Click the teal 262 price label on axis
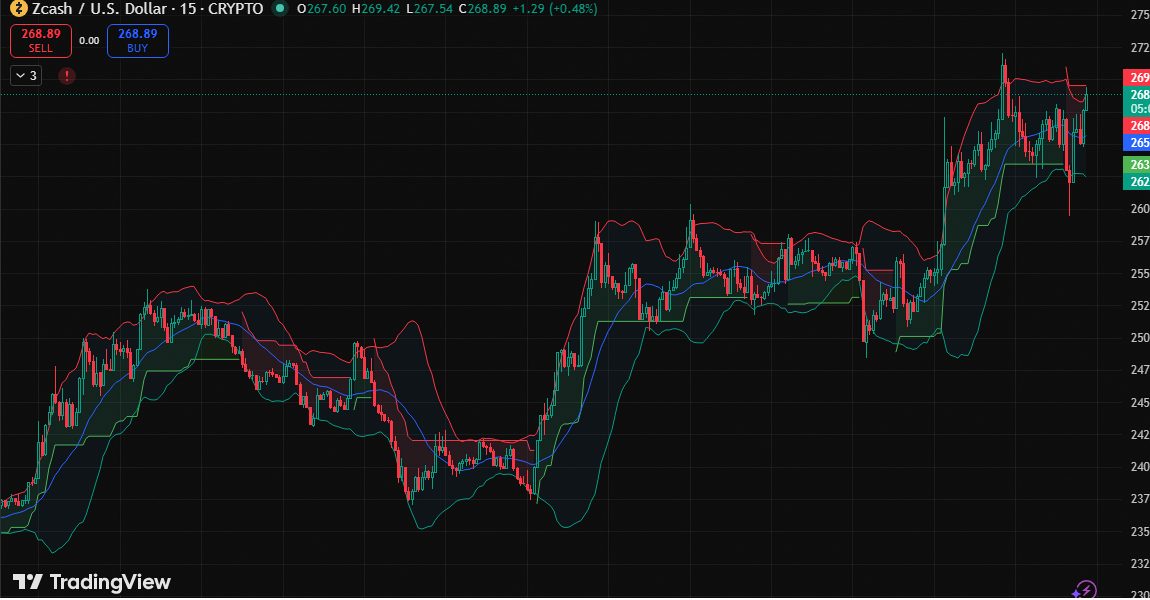This screenshot has height=600, width=1150. point(1137,181)
